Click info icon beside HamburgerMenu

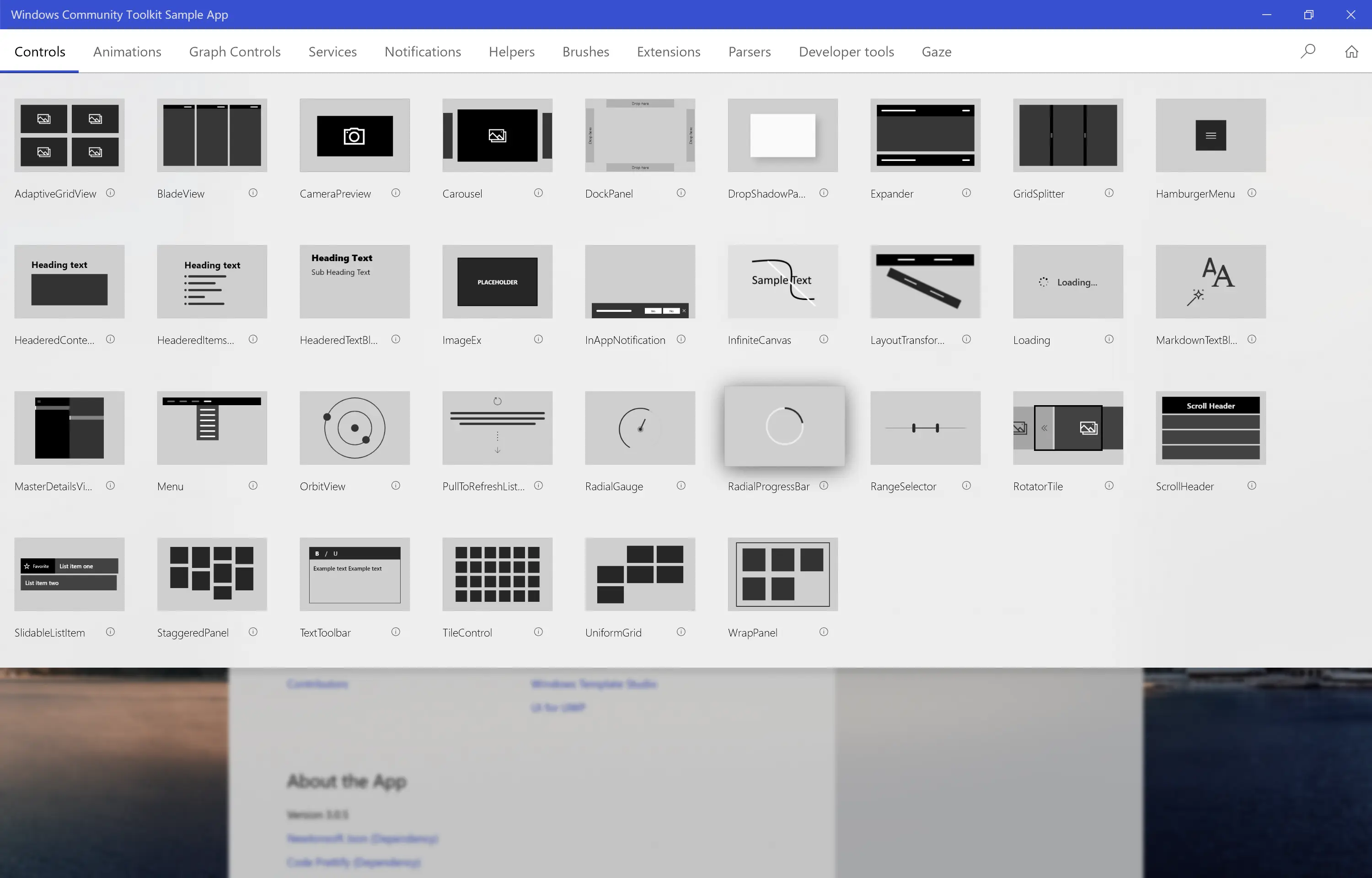click(1252, 193)
